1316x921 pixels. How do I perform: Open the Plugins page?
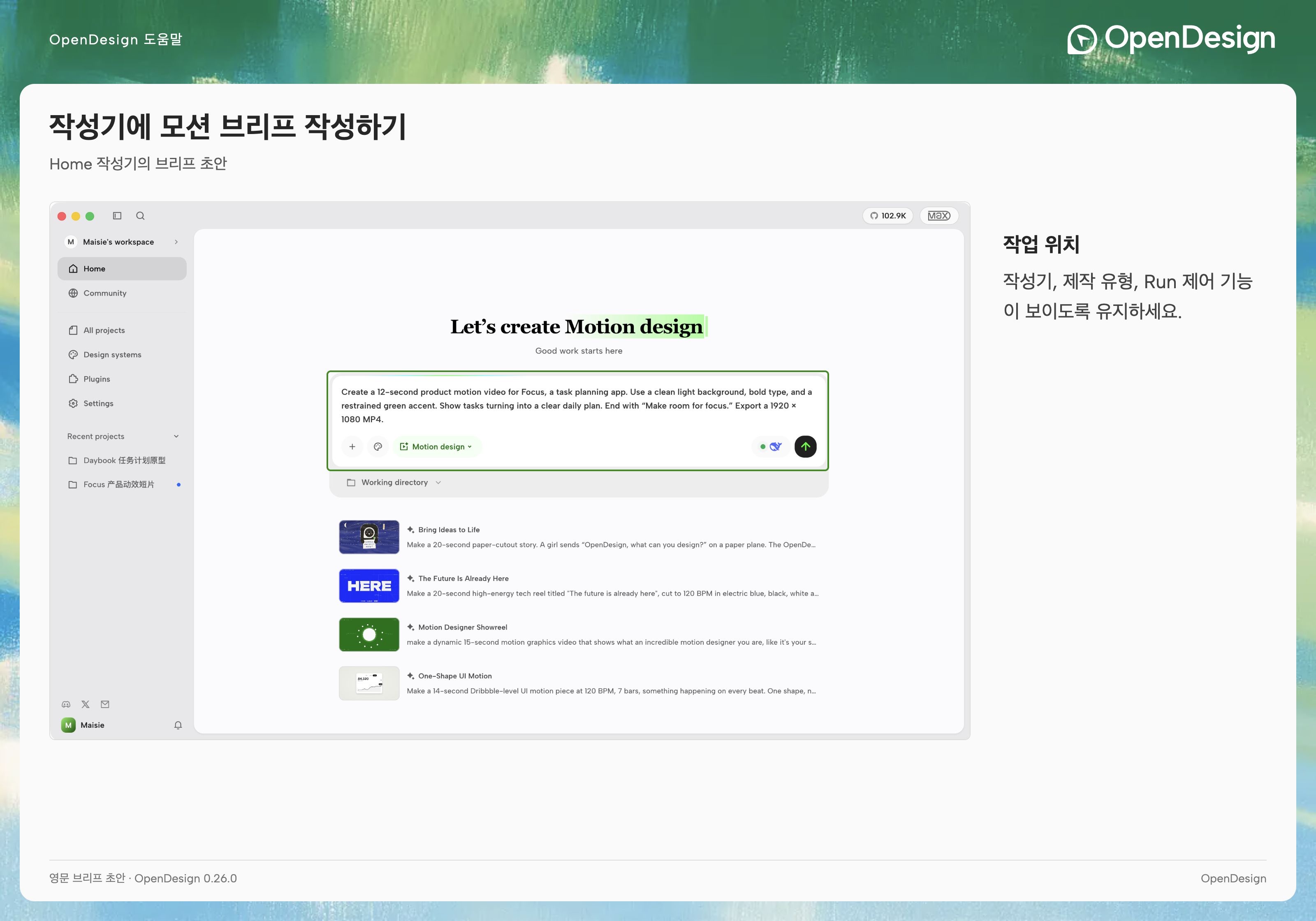(x=122, y=379)
